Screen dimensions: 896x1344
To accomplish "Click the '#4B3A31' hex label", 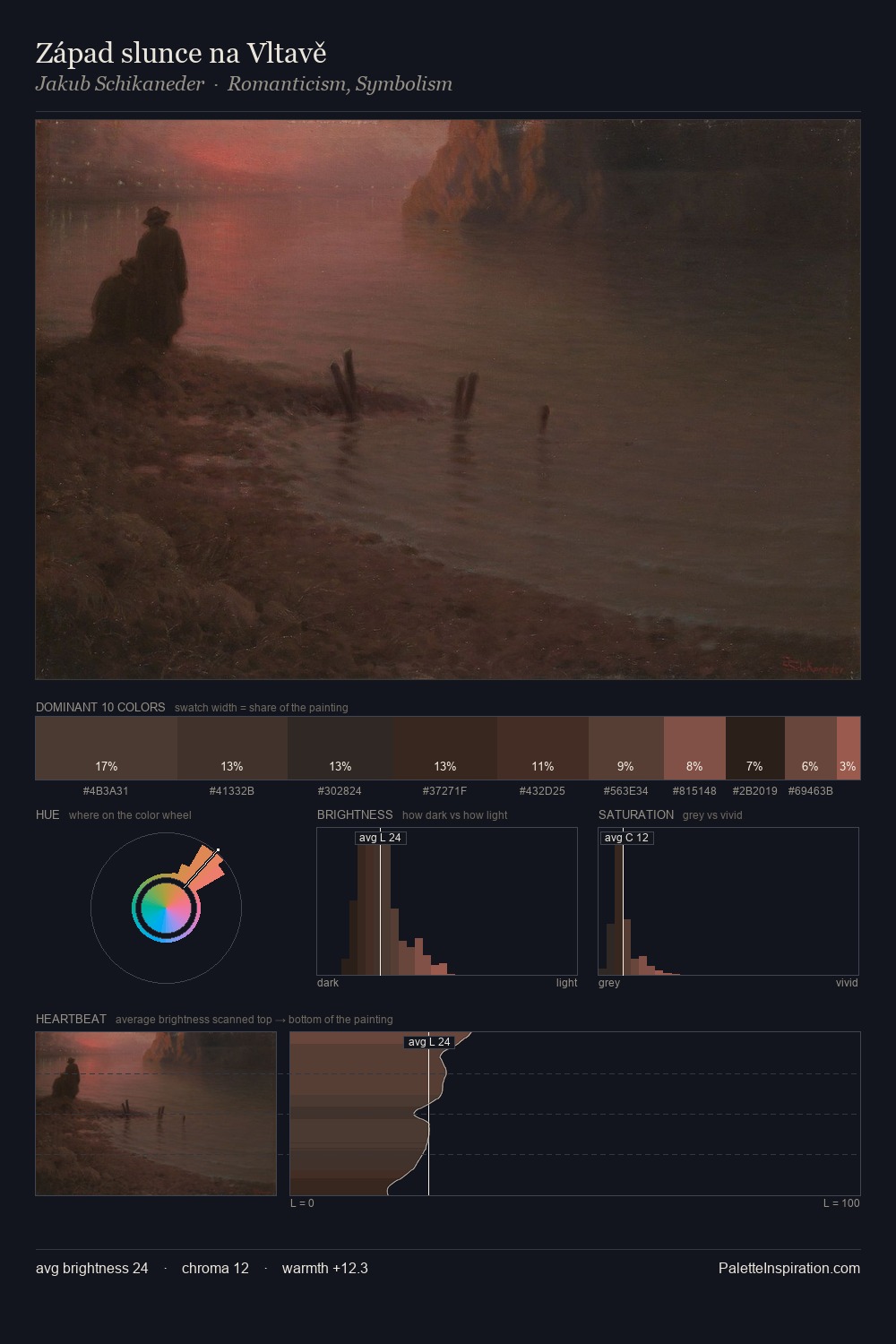I will [x=106, y=791].
